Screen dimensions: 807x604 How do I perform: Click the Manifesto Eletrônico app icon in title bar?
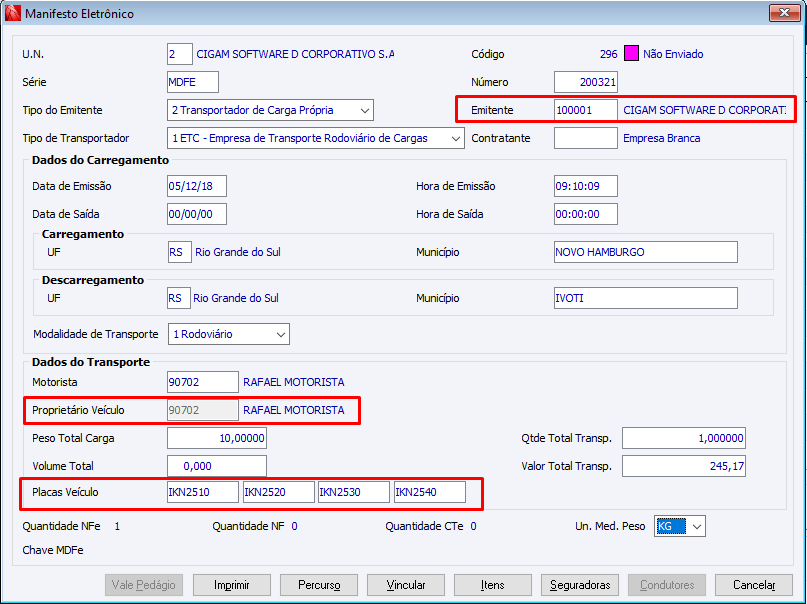point(12,13)
